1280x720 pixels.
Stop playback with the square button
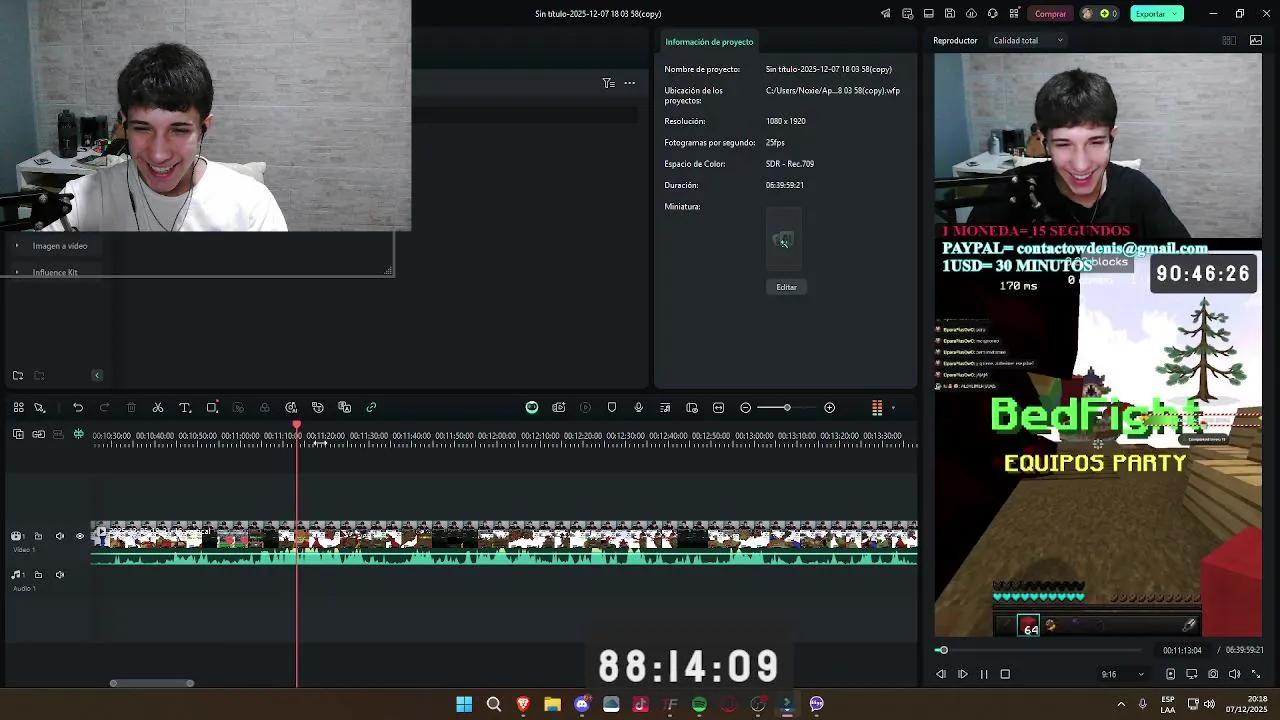[1005, 675]
